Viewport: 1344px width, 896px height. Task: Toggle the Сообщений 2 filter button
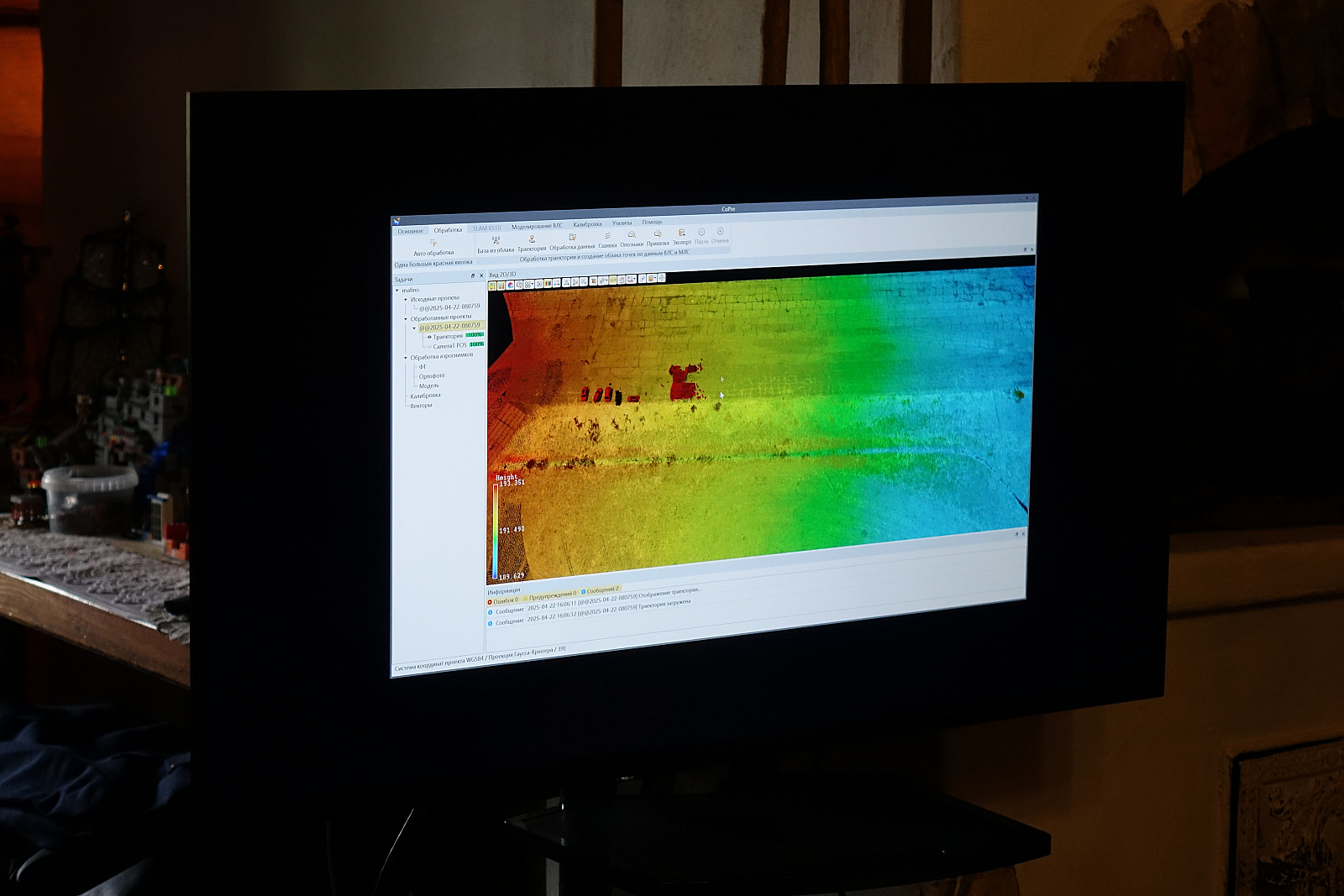pos(601,590)
